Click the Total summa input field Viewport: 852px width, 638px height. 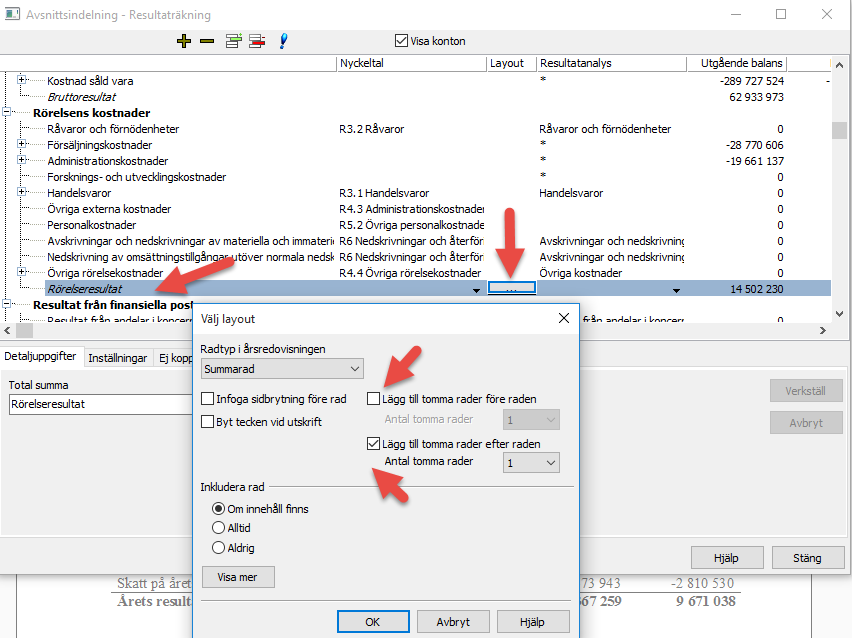(101, 404)
